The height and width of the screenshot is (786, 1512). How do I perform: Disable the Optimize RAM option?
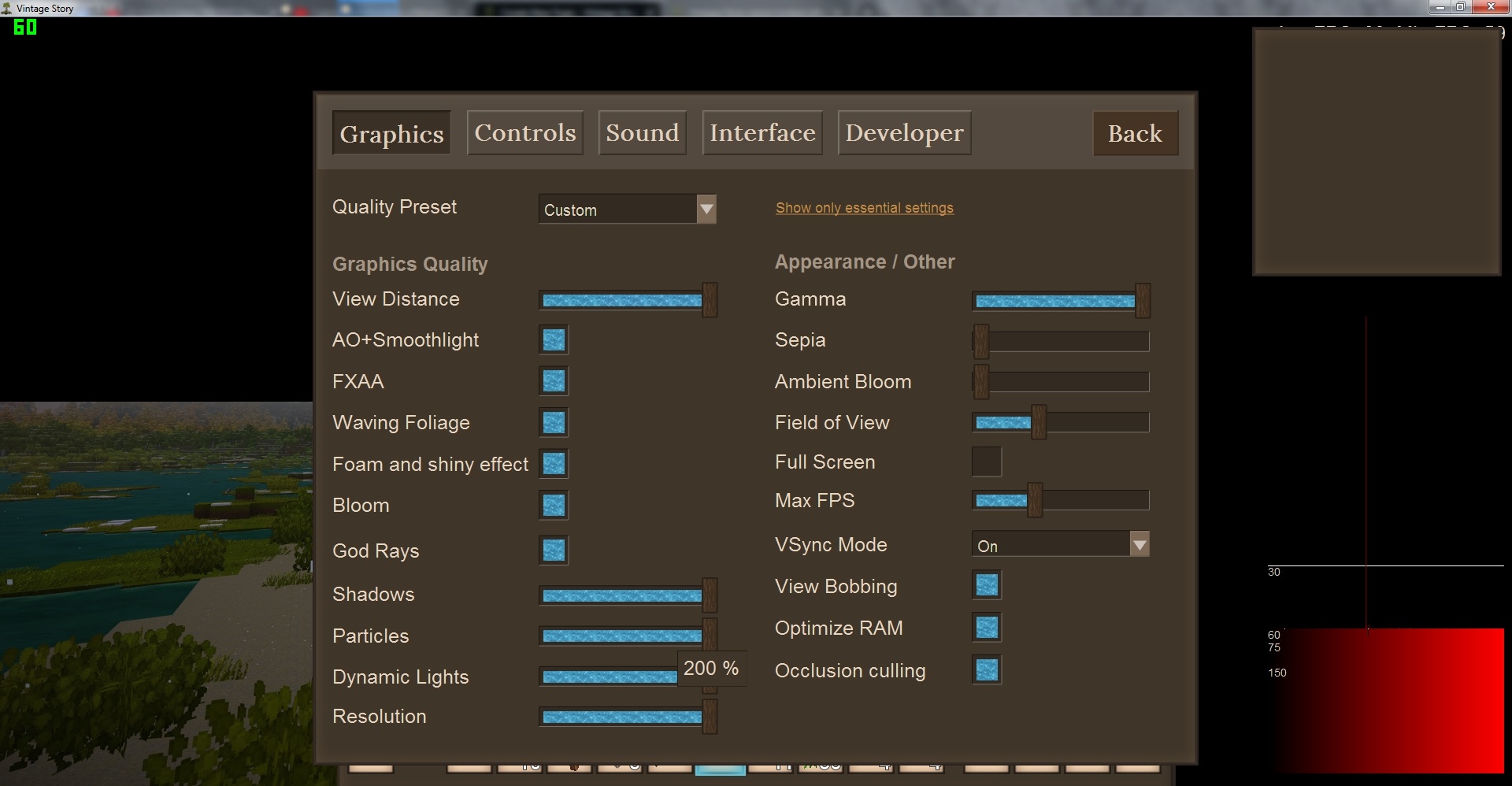pyautogui.click(x=986, y=628)
